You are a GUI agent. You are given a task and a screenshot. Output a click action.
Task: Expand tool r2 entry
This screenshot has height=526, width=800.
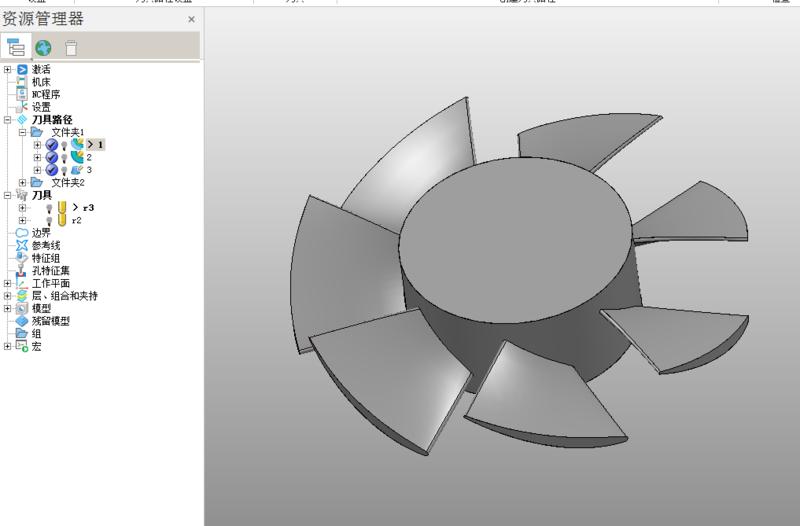pyautogui.click(x=22, y=220)
